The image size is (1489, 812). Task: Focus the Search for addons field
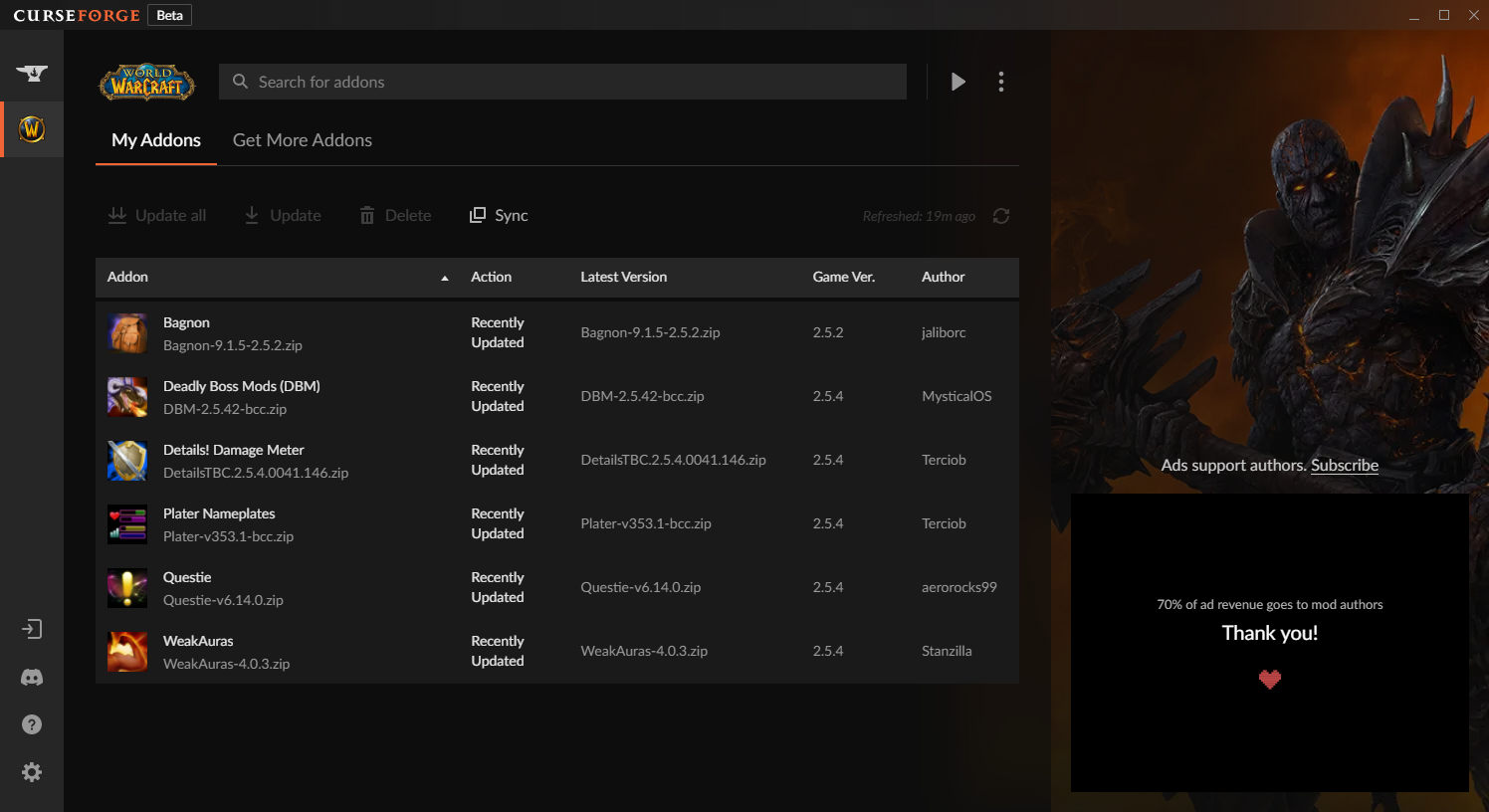click(562, 82)
